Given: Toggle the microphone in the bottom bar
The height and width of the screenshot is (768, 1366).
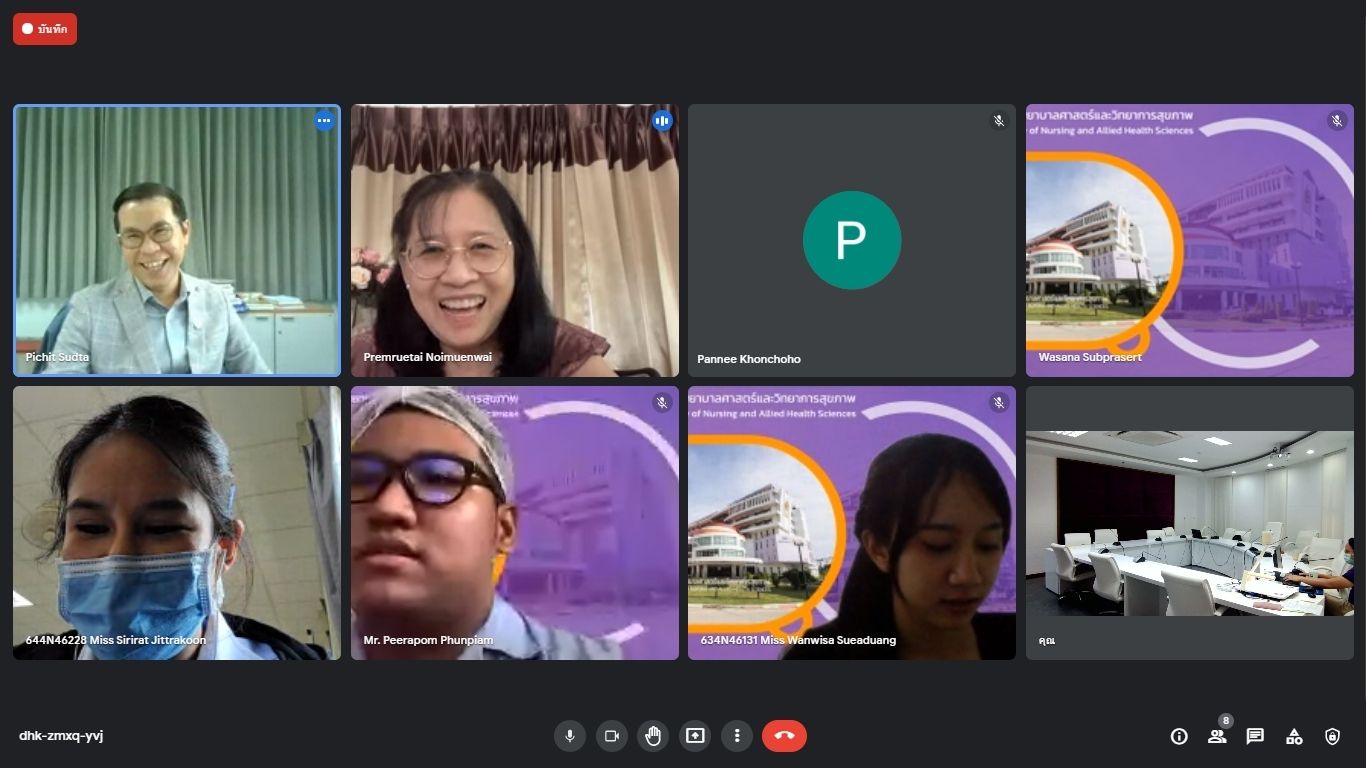Looking at the screenshot, I should [x=570, y=736].
